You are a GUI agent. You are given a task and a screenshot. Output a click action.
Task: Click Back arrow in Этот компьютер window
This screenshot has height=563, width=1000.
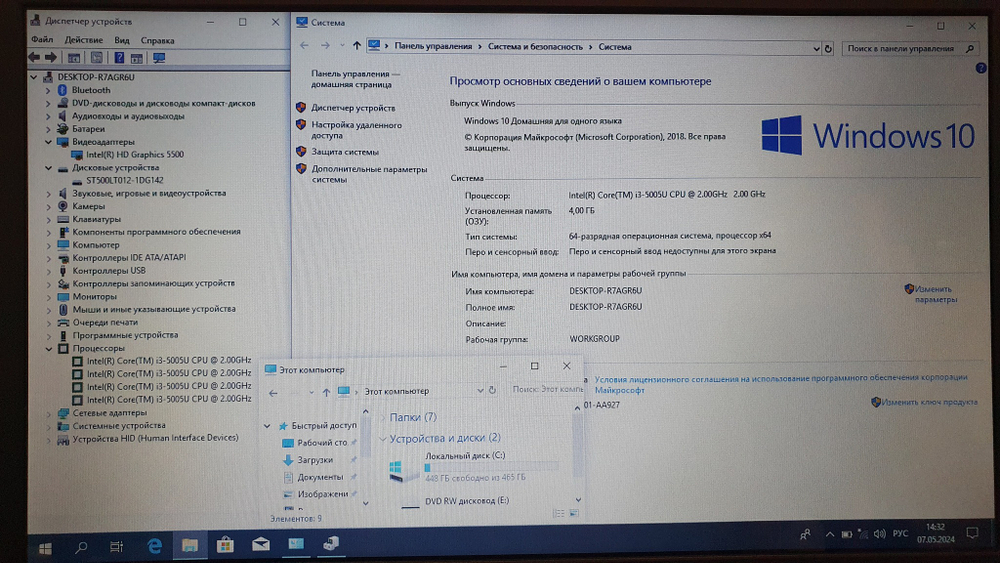click(x=273, y=393)
